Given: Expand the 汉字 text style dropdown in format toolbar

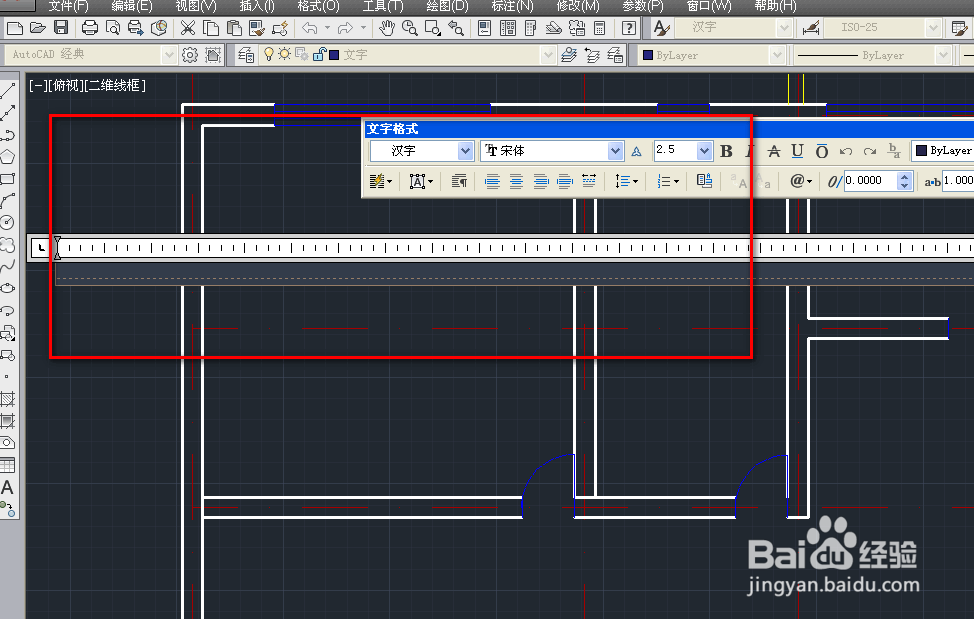Looking at the screenshot, I should pos(465,151).
